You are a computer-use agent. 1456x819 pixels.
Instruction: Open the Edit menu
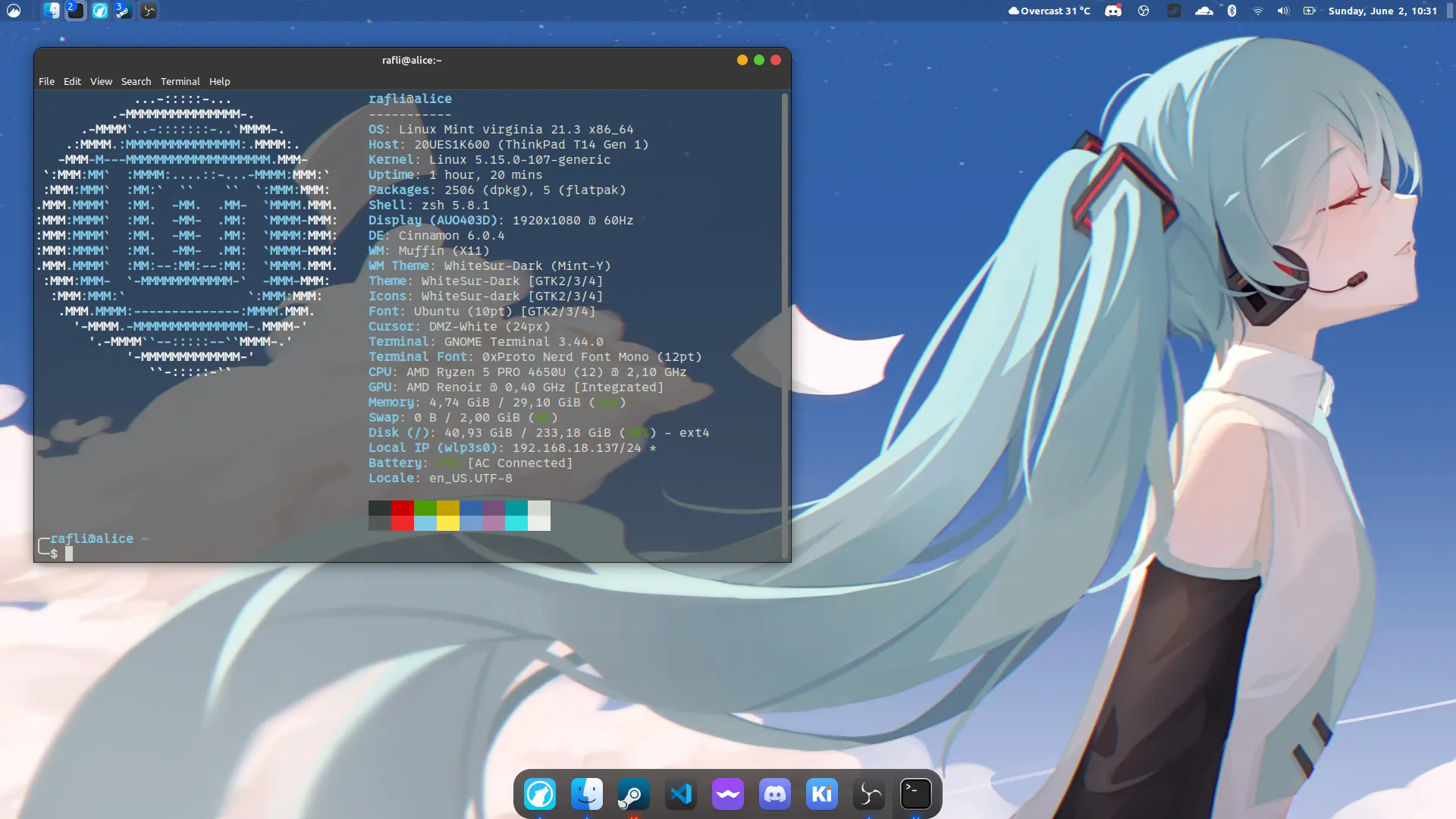point(72,81)
